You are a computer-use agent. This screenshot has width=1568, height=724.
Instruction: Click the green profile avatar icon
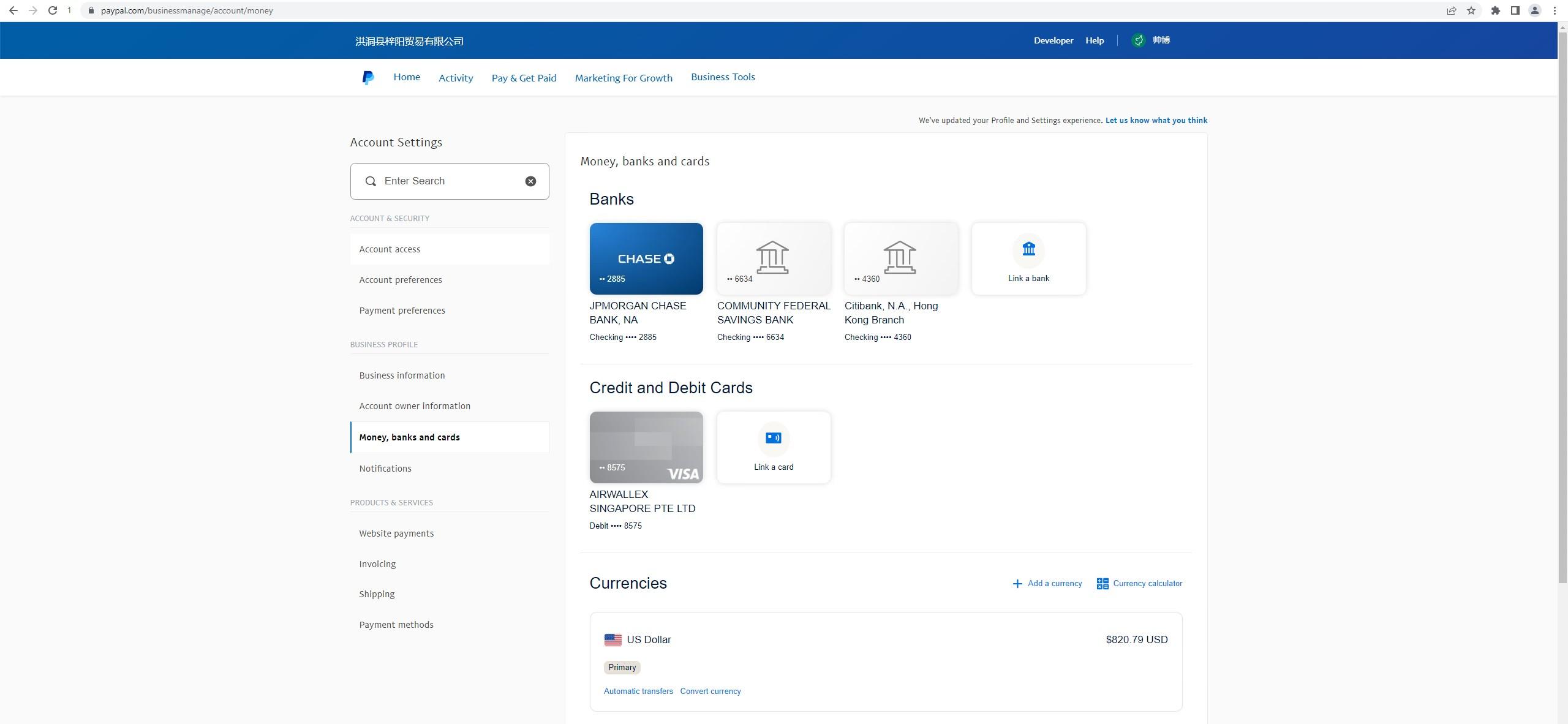(1138, 40)
